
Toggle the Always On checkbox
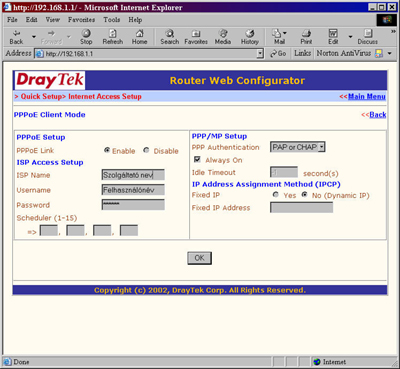197,159
